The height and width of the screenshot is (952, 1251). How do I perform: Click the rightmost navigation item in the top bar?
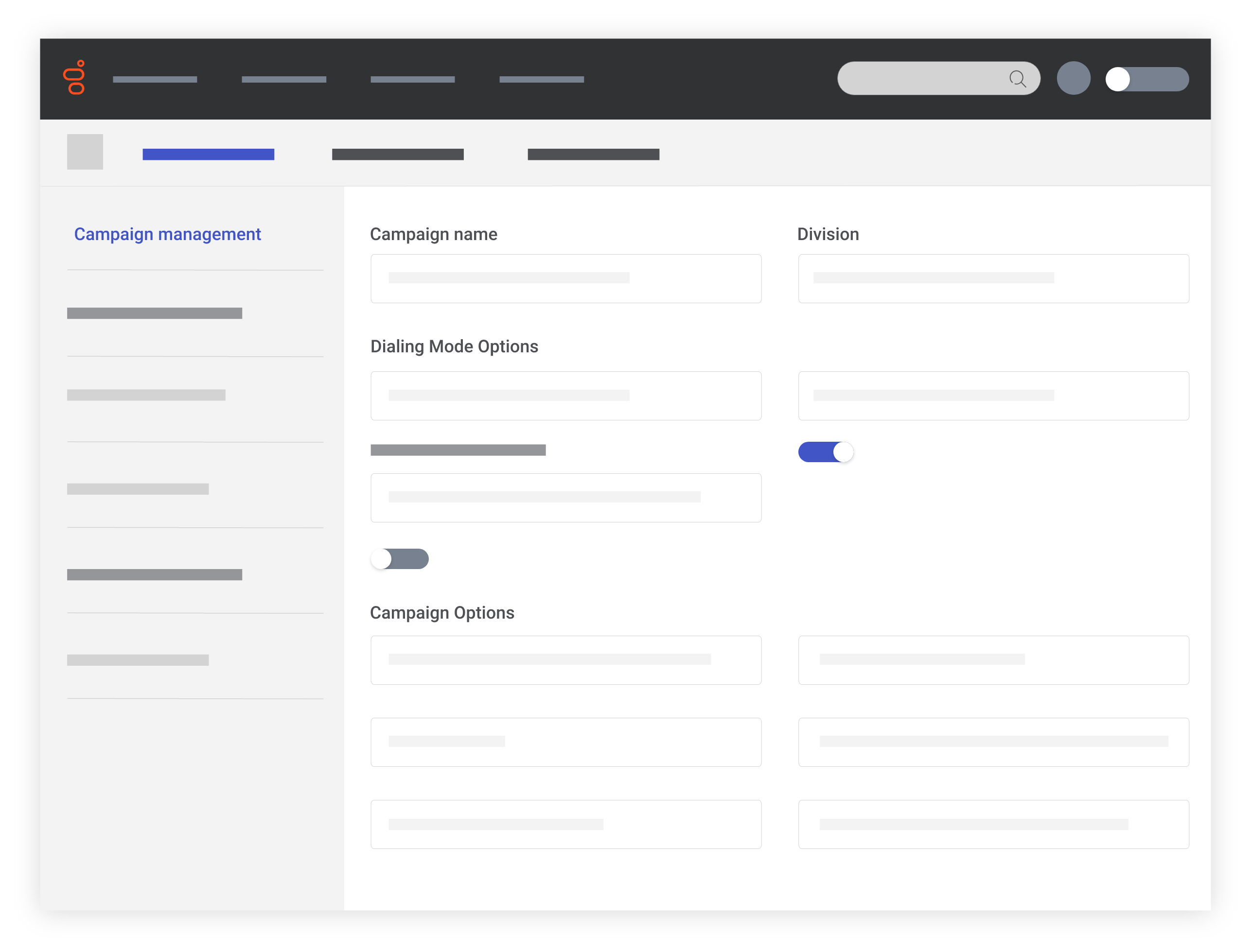coord(541,79)
